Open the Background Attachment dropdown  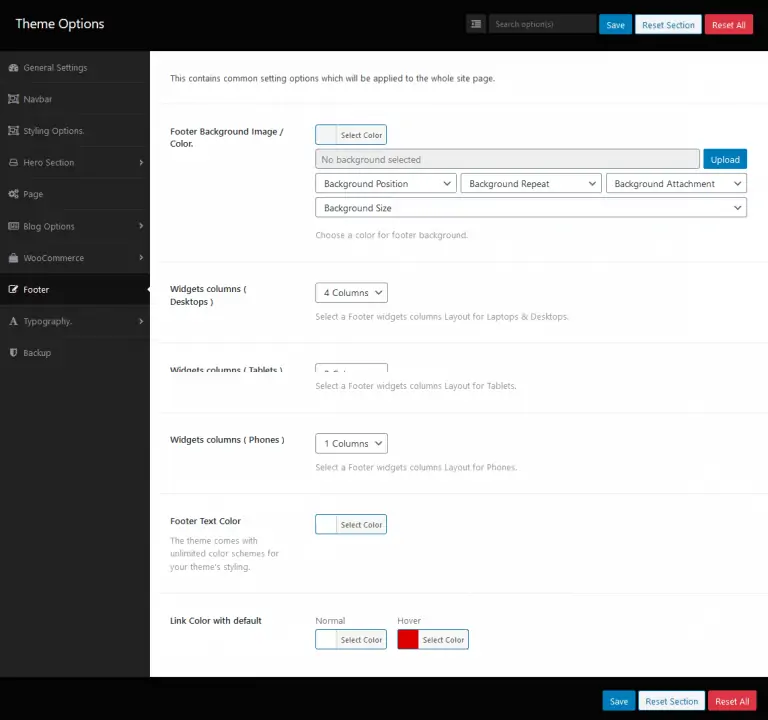click(x=676, y=183)
